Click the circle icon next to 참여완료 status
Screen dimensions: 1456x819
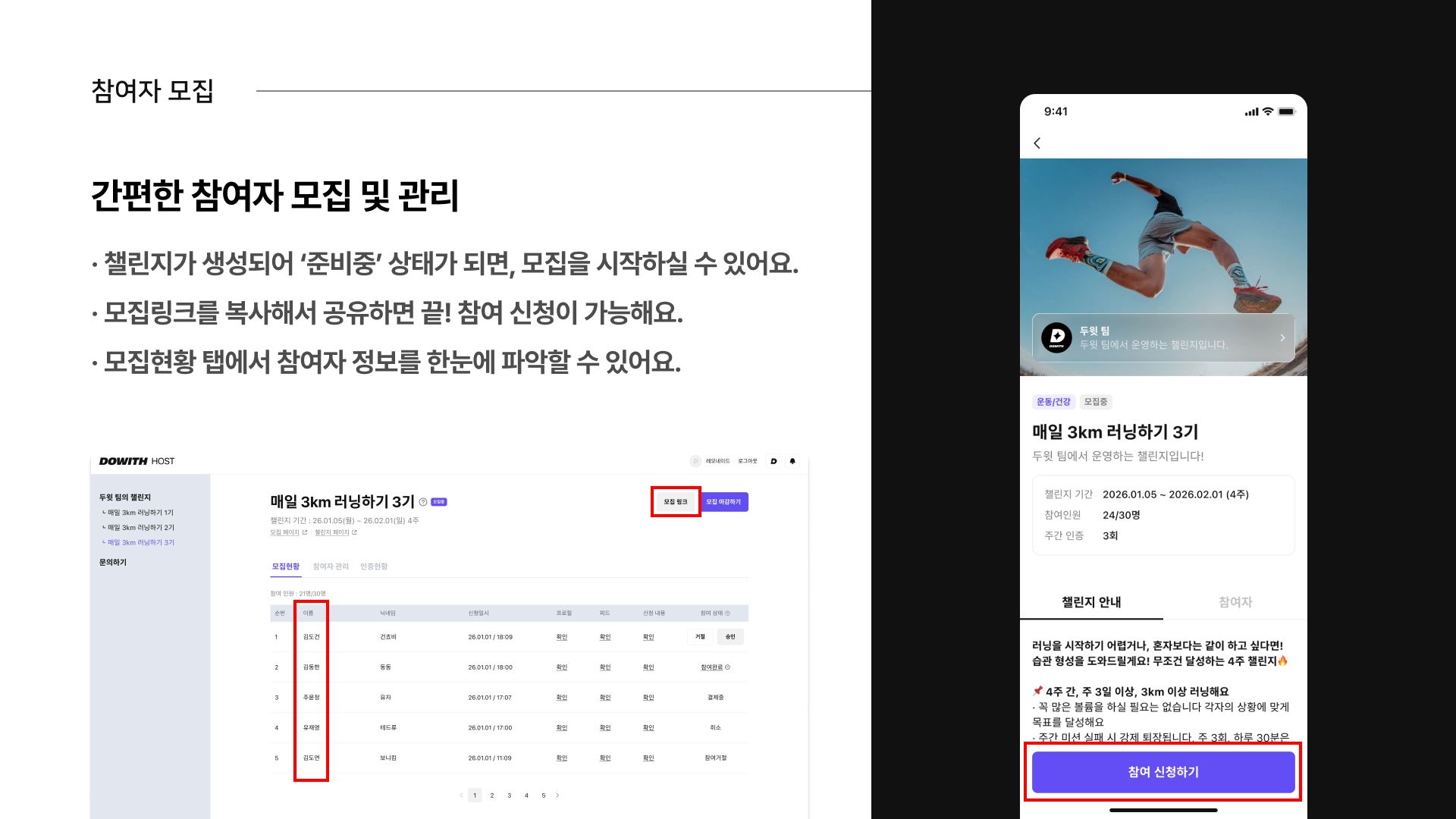pyautogui.click(x=728, y=667)
